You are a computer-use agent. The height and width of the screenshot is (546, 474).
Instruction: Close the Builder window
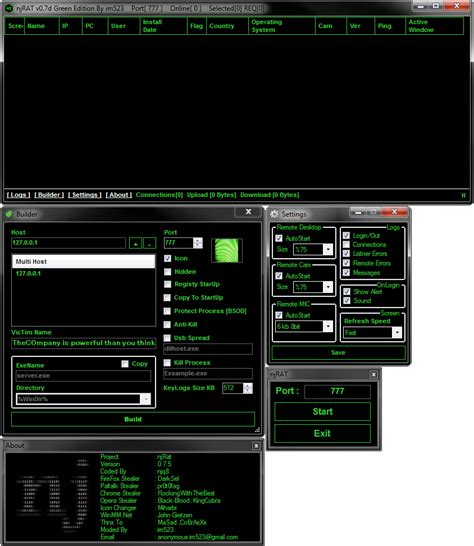(248, 212)
